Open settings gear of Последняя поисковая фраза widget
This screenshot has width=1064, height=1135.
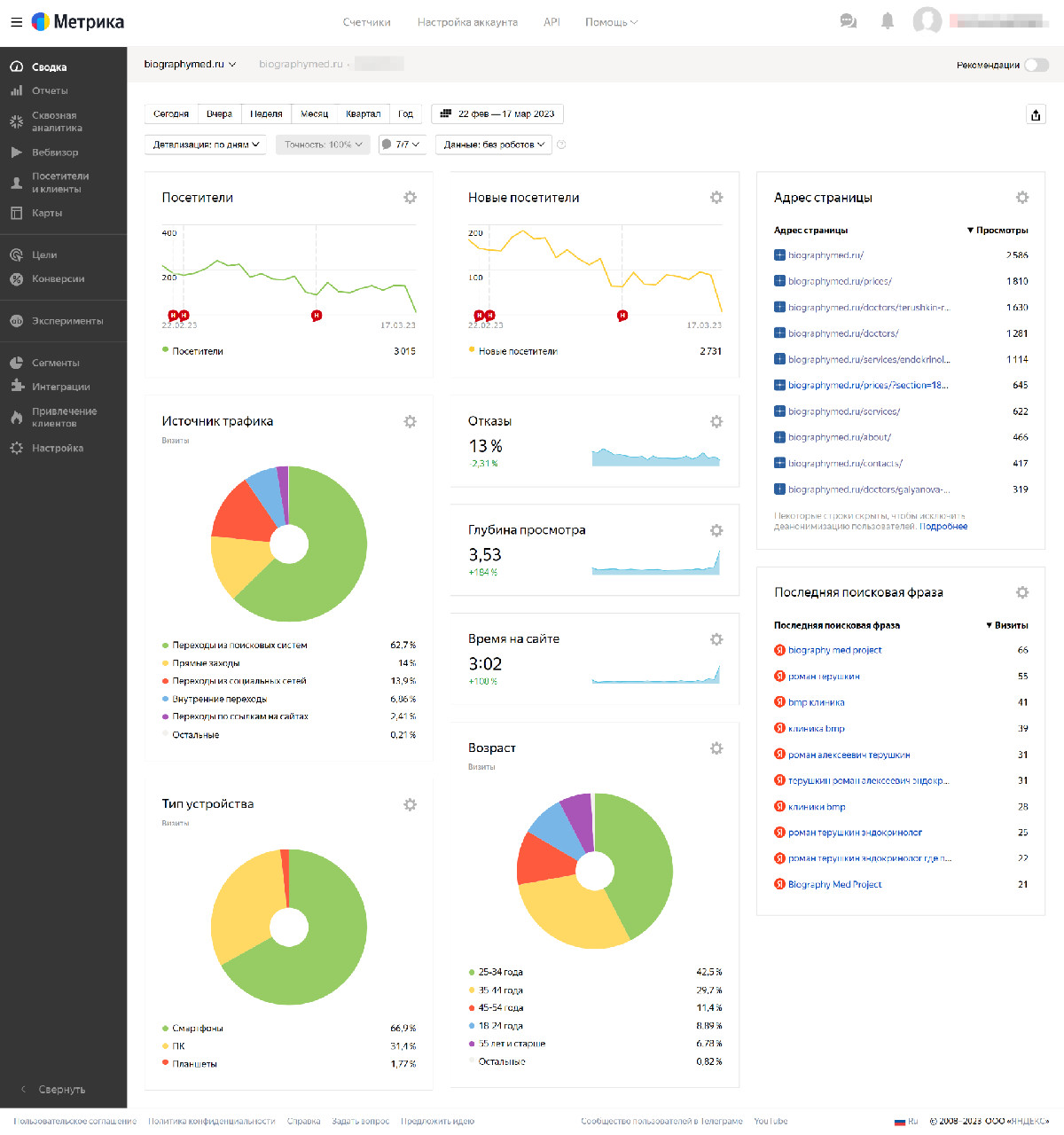point(1022,592)
